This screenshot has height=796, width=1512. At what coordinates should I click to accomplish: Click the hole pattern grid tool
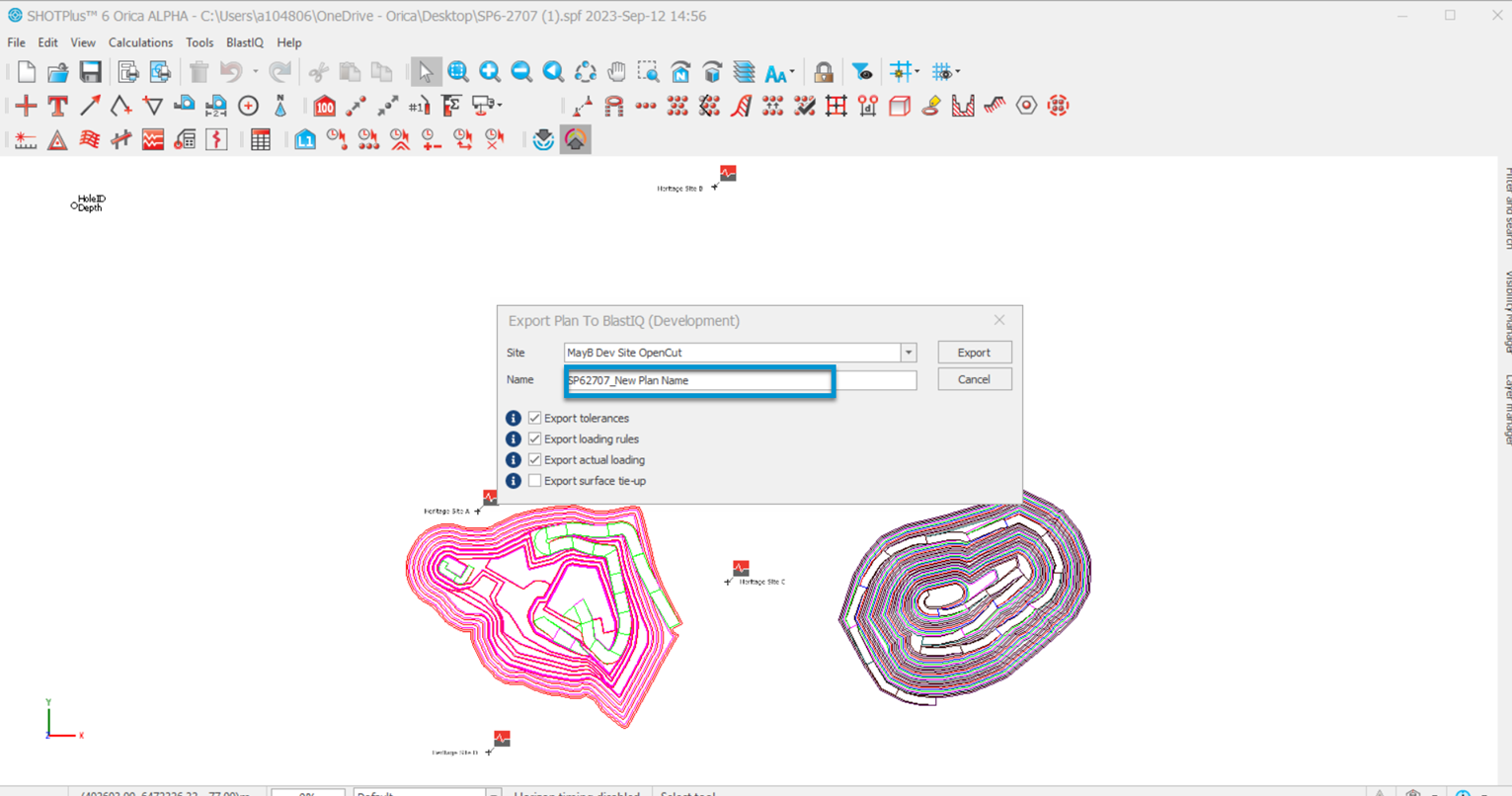[677, 106]
